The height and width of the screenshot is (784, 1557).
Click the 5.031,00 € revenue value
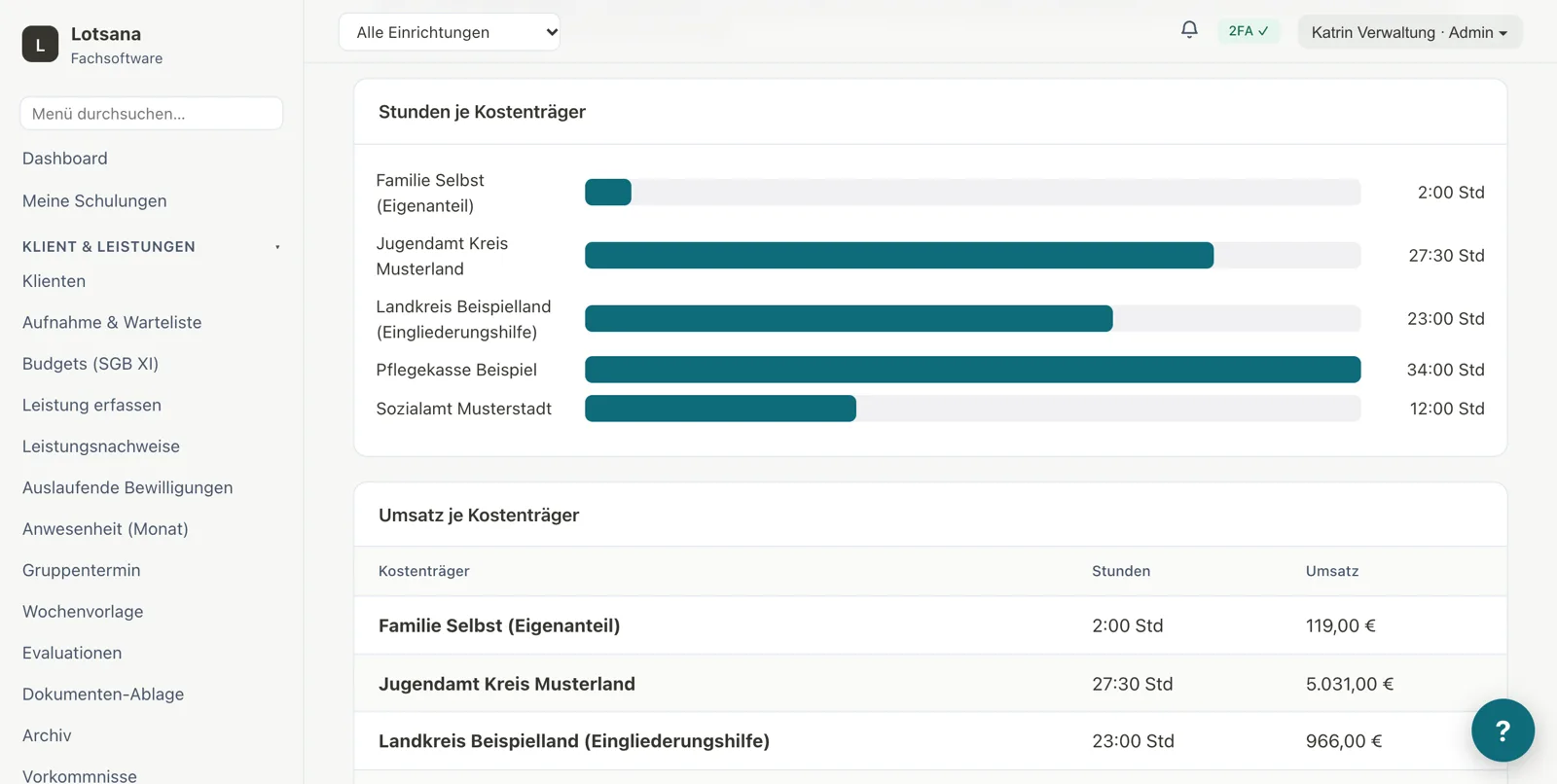pos(1350,684)
